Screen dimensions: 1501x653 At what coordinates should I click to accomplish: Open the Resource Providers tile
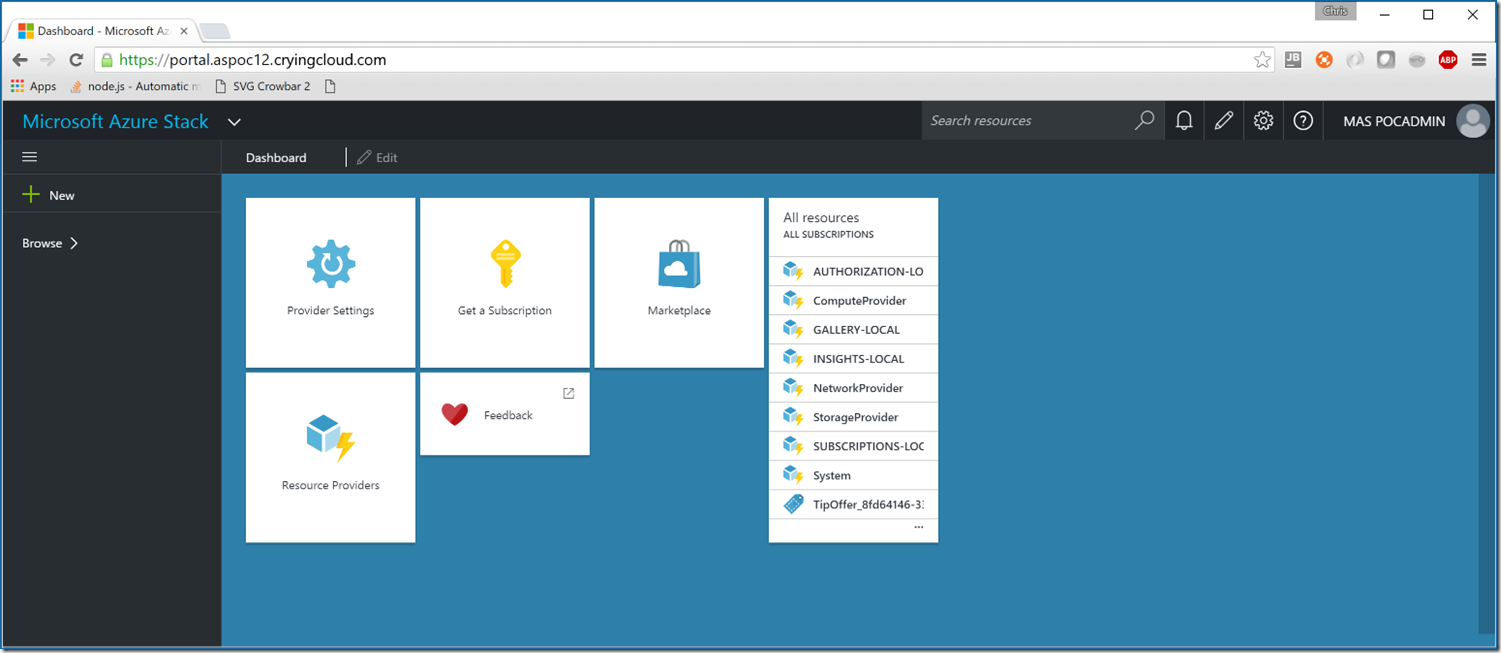point(330,457)
